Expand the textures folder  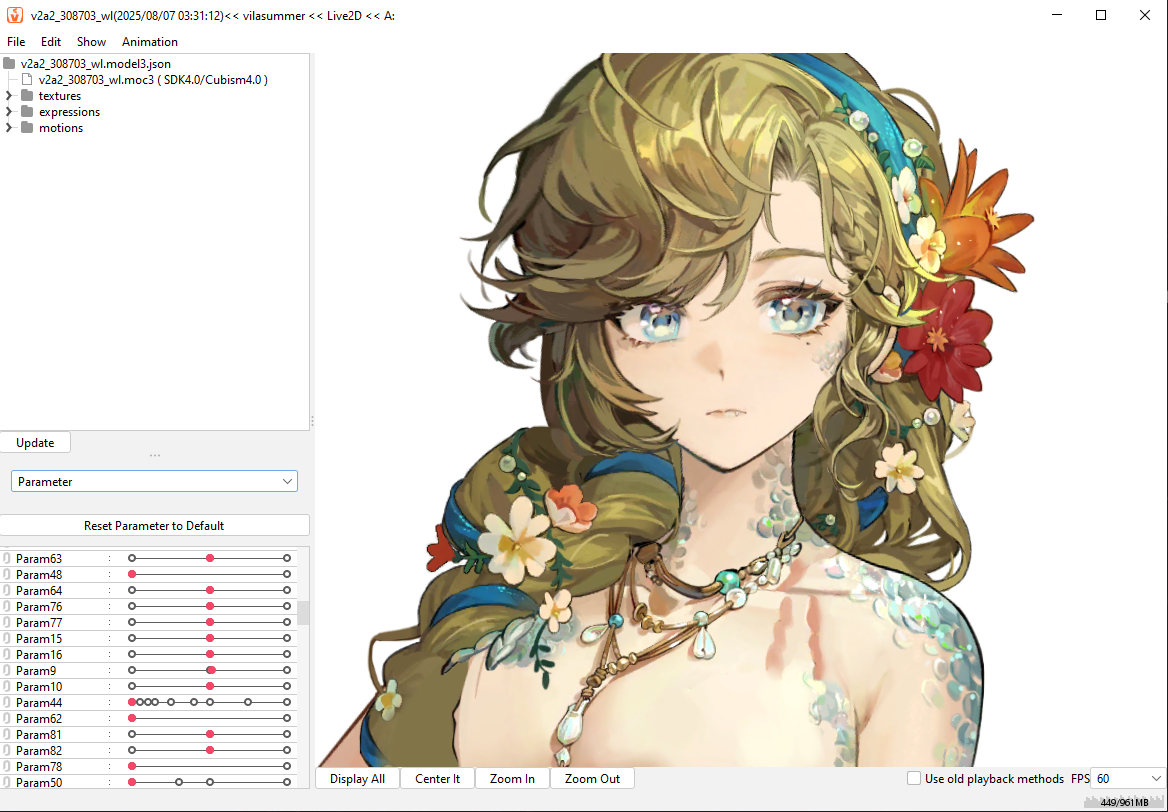(x=9, y=95)
